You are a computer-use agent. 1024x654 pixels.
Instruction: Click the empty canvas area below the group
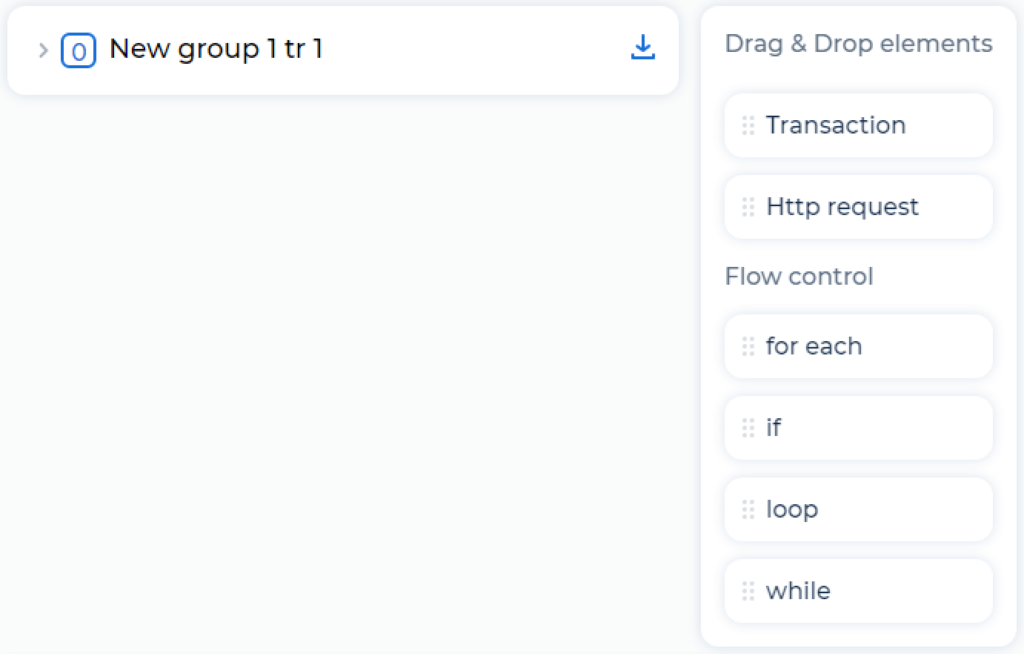(x=343, y=372)
